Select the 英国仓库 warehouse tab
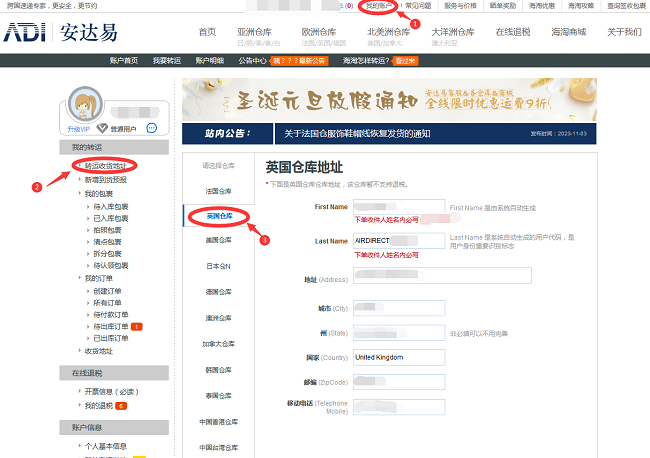The height and width of the screenshot is (458, 650). [219, 215]
